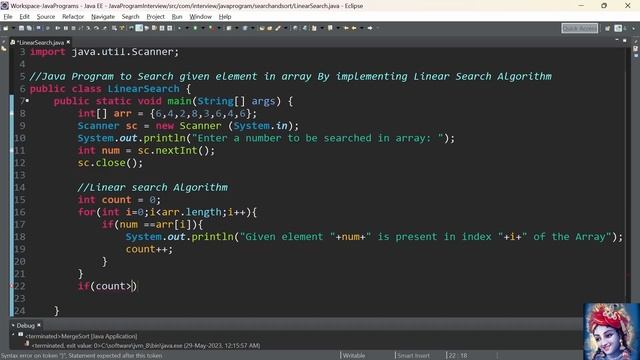Click the Syntax error status bar message
The height and width of the screenshot is (360, 640).
82,356
